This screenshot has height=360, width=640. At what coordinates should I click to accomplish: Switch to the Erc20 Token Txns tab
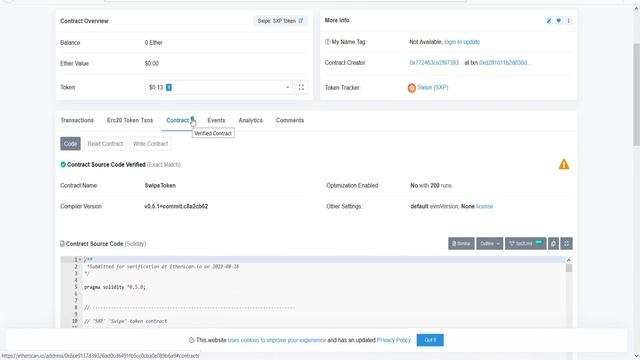click(x=130, y=120)
